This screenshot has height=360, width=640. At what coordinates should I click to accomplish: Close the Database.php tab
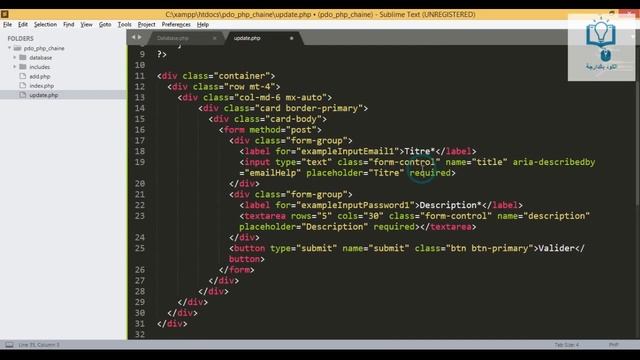[215, 38]
